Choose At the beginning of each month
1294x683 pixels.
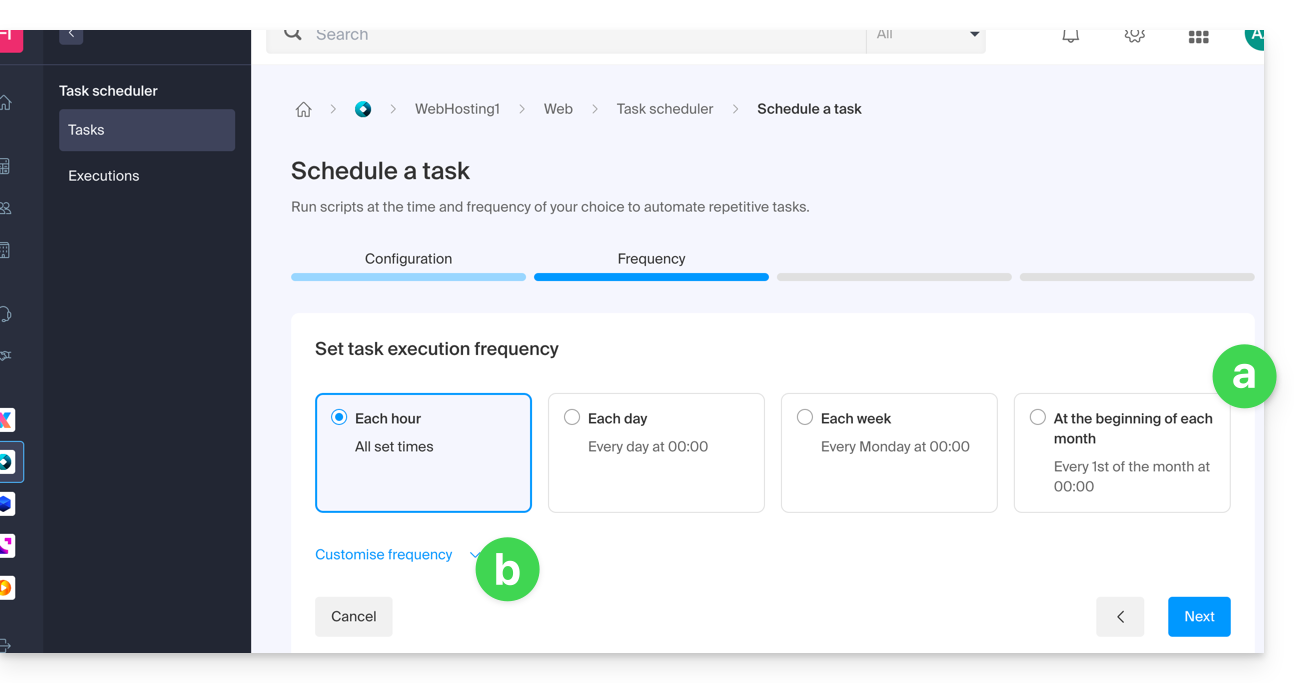coord(1038,418)
